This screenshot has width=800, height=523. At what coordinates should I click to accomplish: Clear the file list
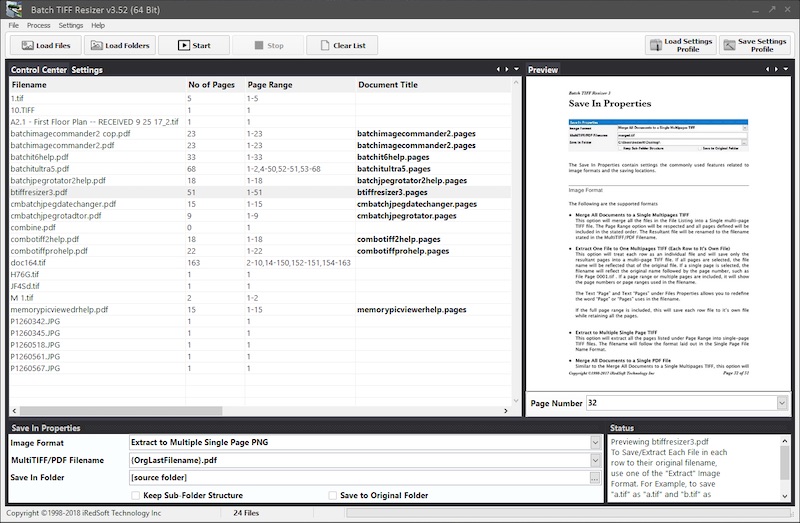pos(342,45)
